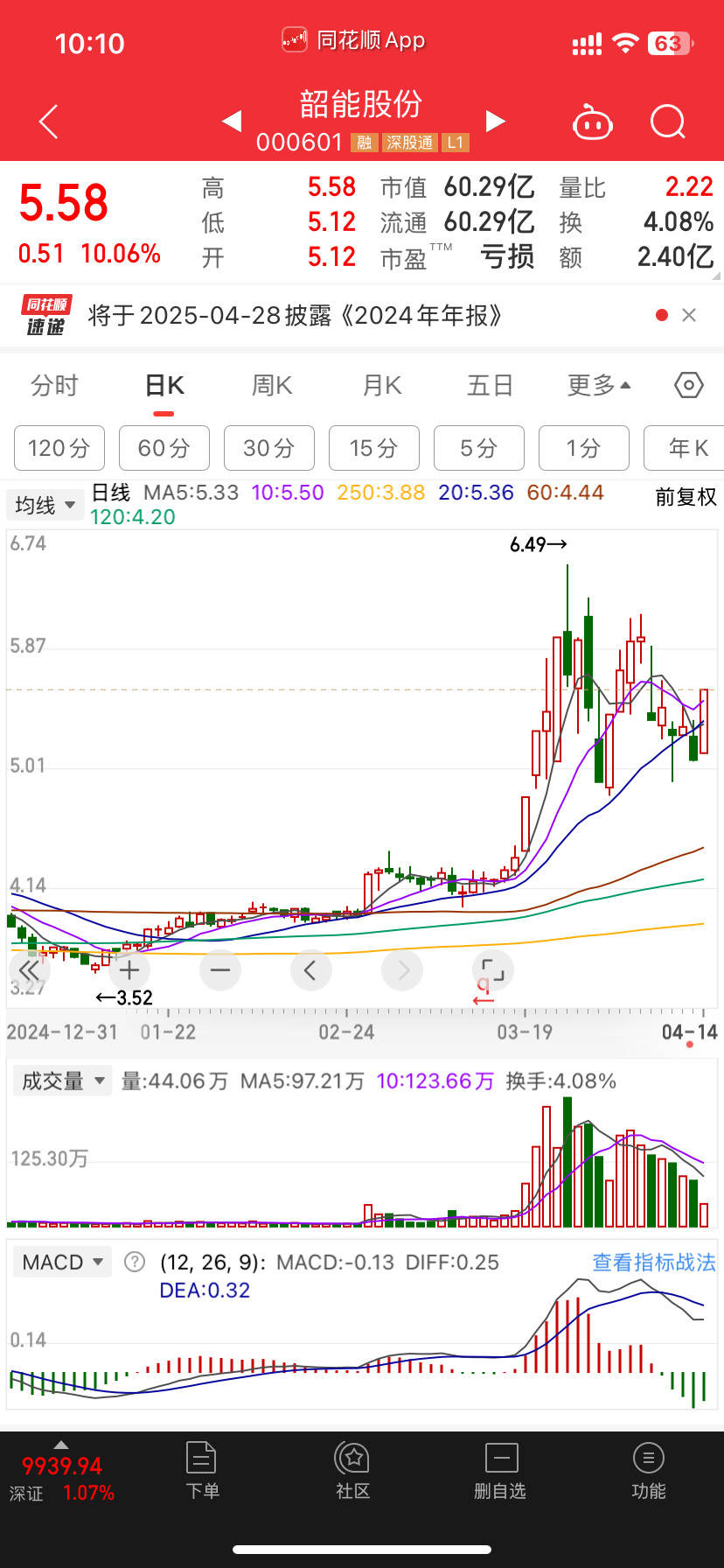Tap the current price 5.58
The width and height of the screenshot is (724, 1568).
coord(64,203)
